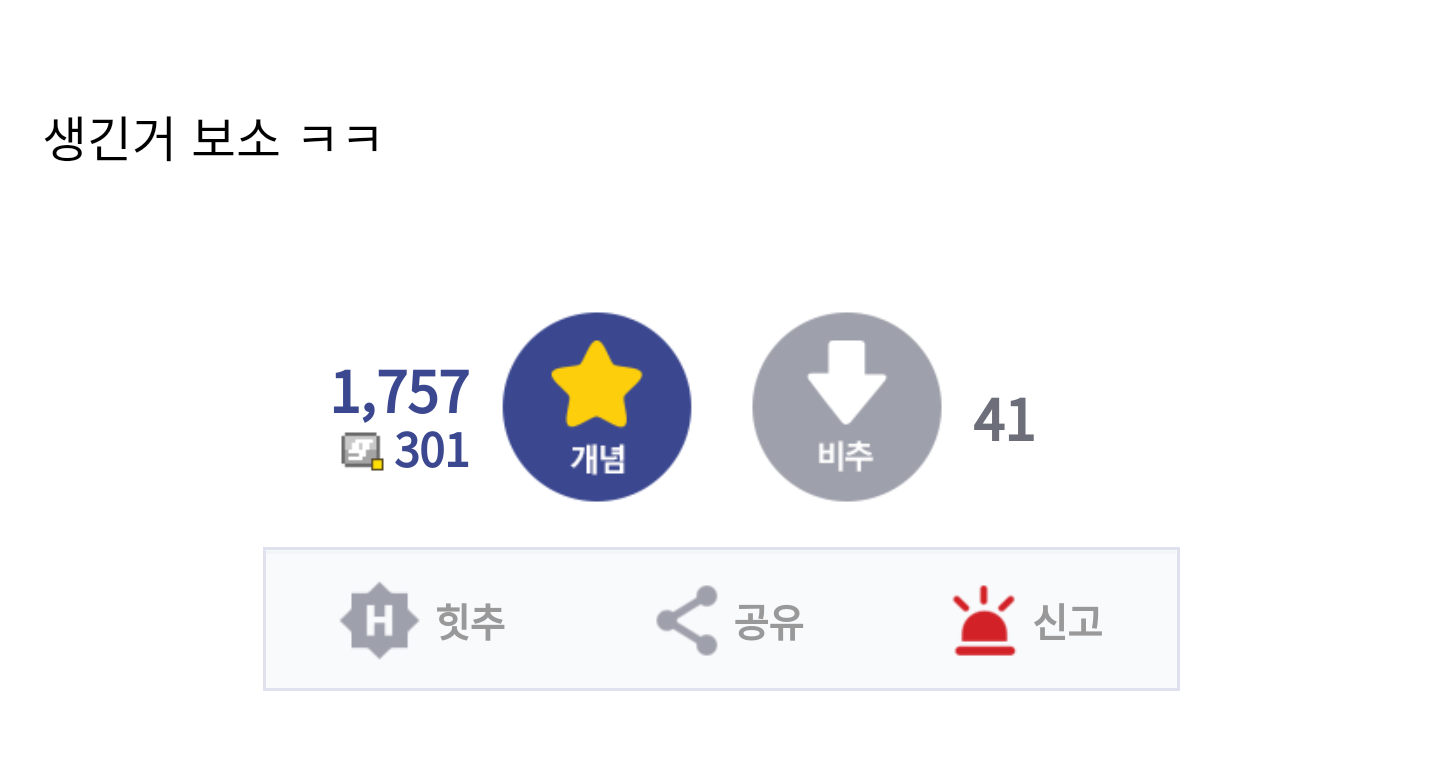The height and width of the screenshot is (758, 1439).
Task: Click the small fixed-nick icon beside 301
Action: point(363,451)
